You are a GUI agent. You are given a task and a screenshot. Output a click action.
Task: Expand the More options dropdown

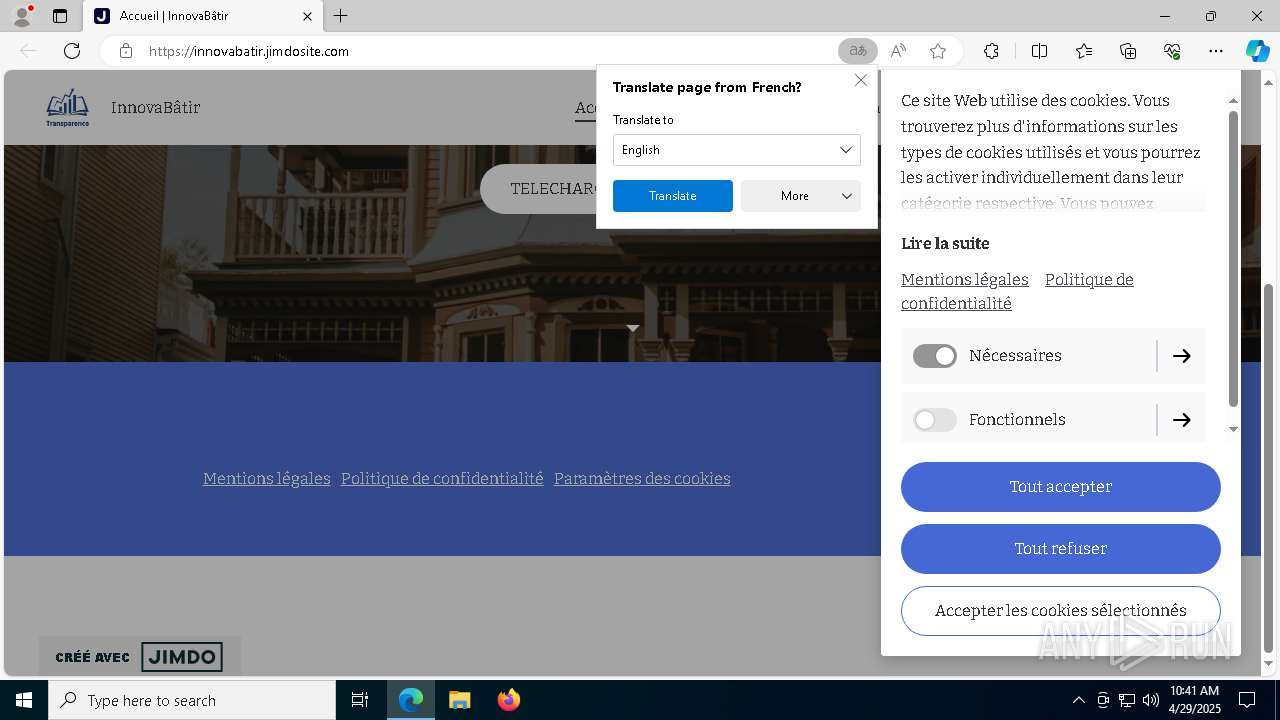(801, 196)
